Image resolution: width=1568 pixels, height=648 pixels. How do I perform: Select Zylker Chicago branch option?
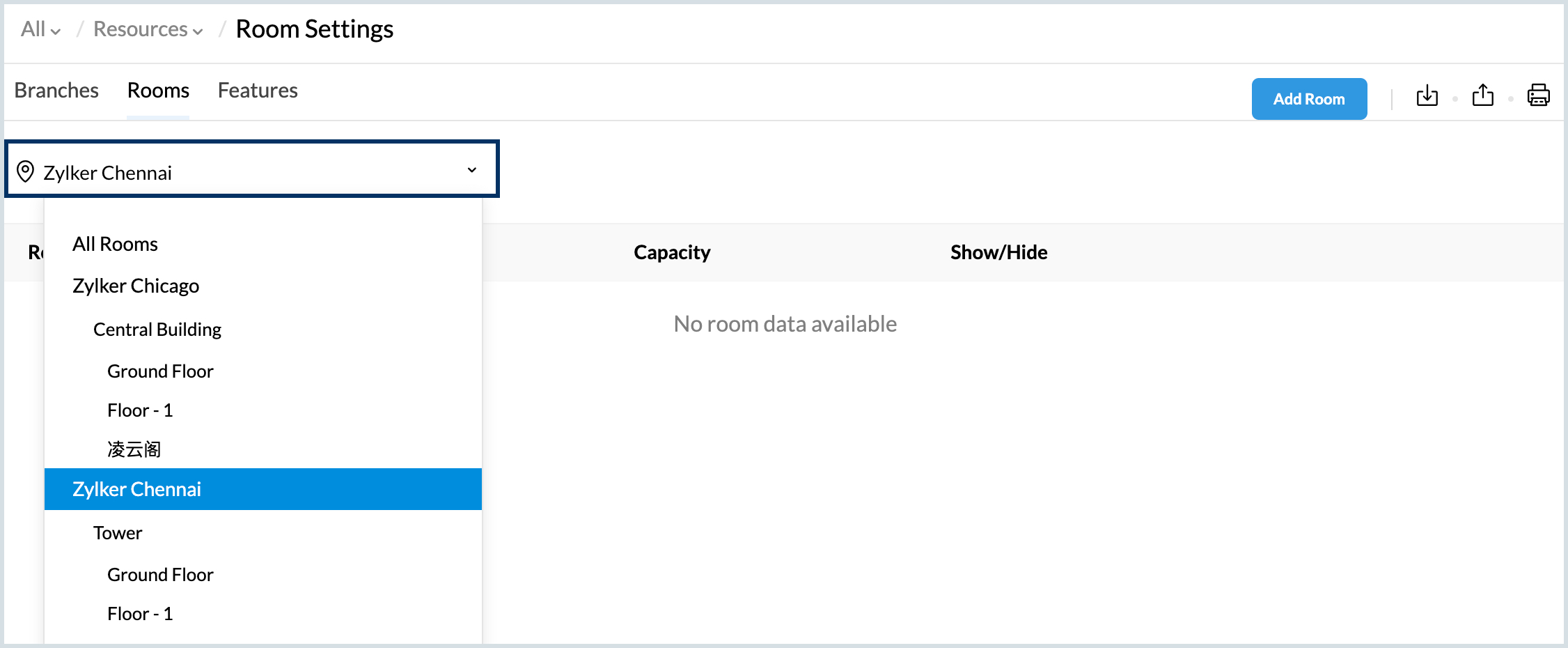click(x=136, y=286)
